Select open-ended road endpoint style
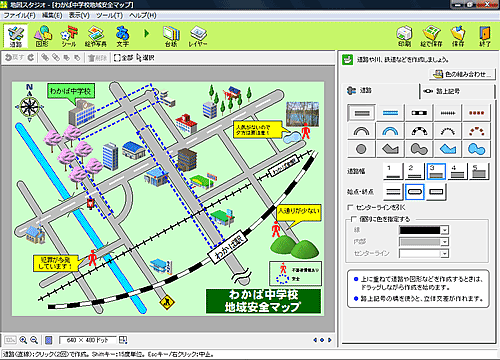This screenshot has height=360, width=500. click(x=393, y=192)
